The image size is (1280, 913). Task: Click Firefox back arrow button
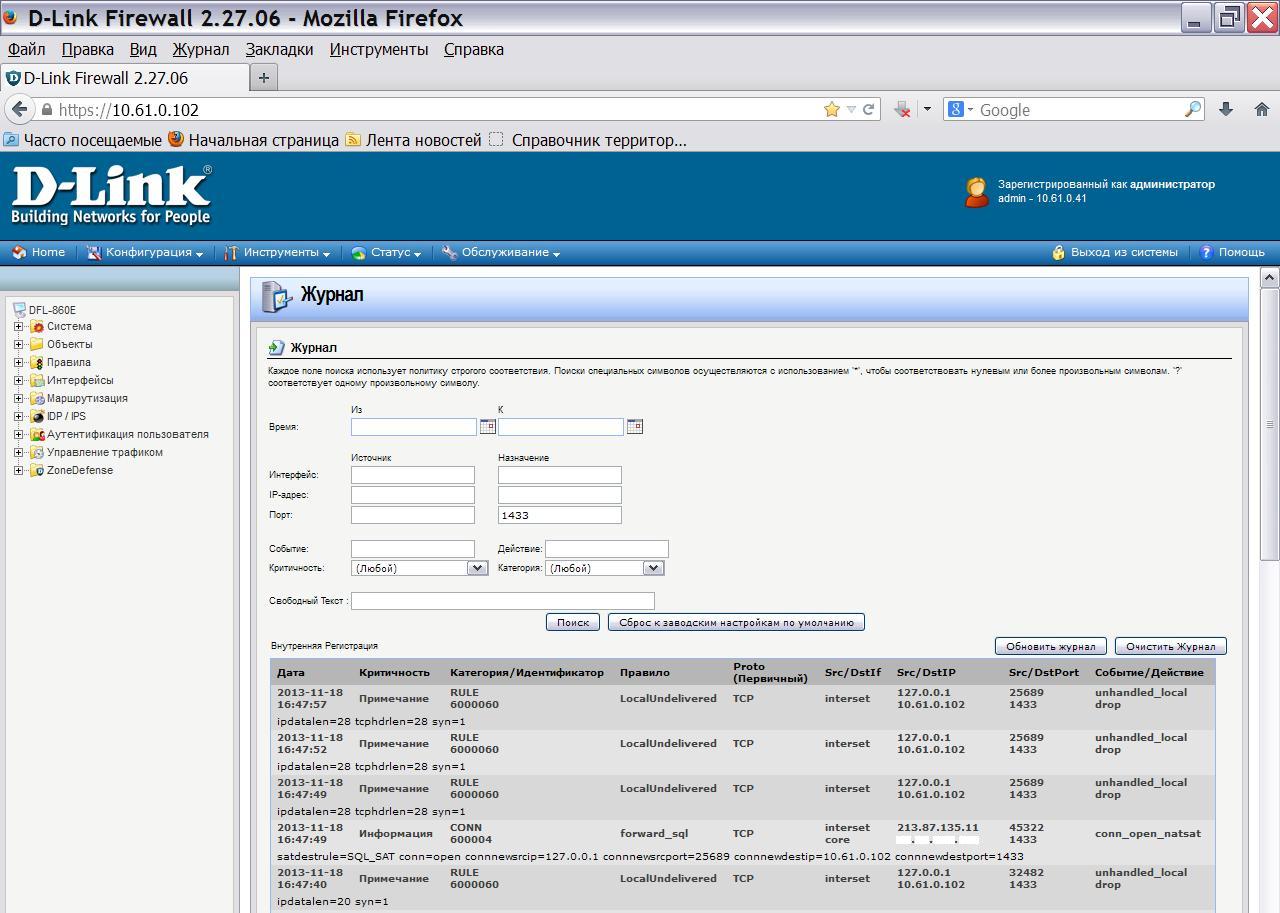pyautogui.click(x=19, y=110)
